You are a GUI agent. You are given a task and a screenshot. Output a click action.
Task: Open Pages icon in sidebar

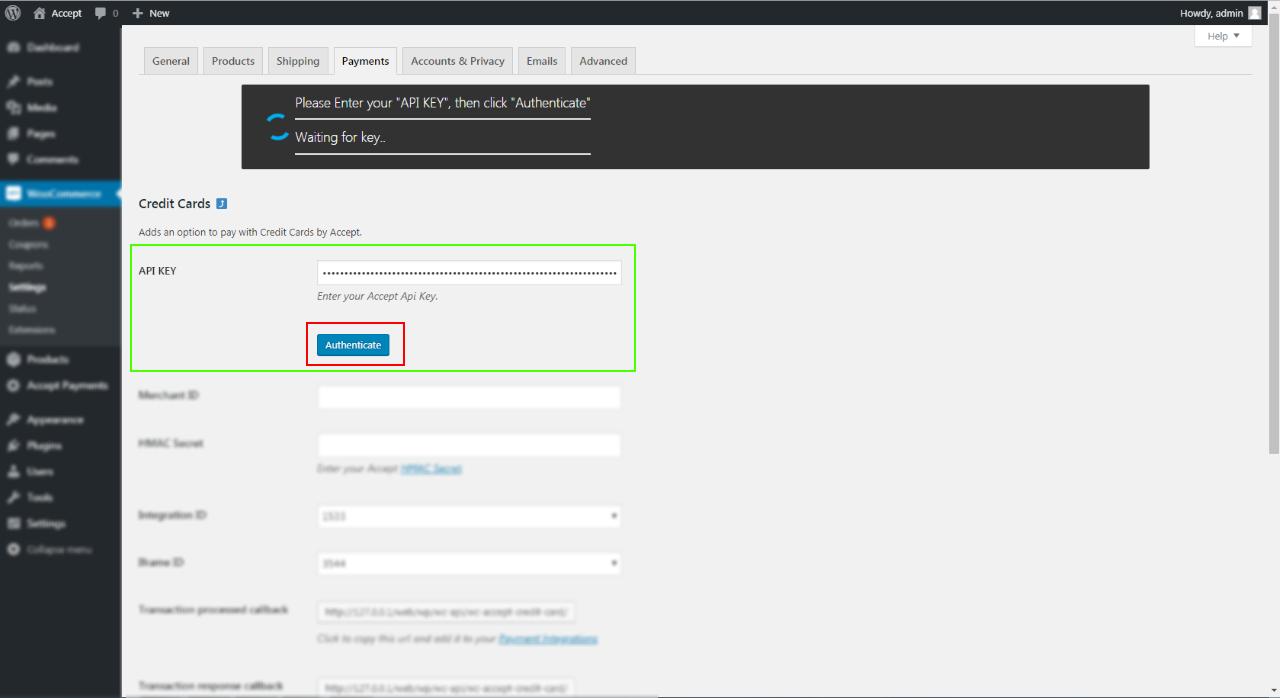13,133
